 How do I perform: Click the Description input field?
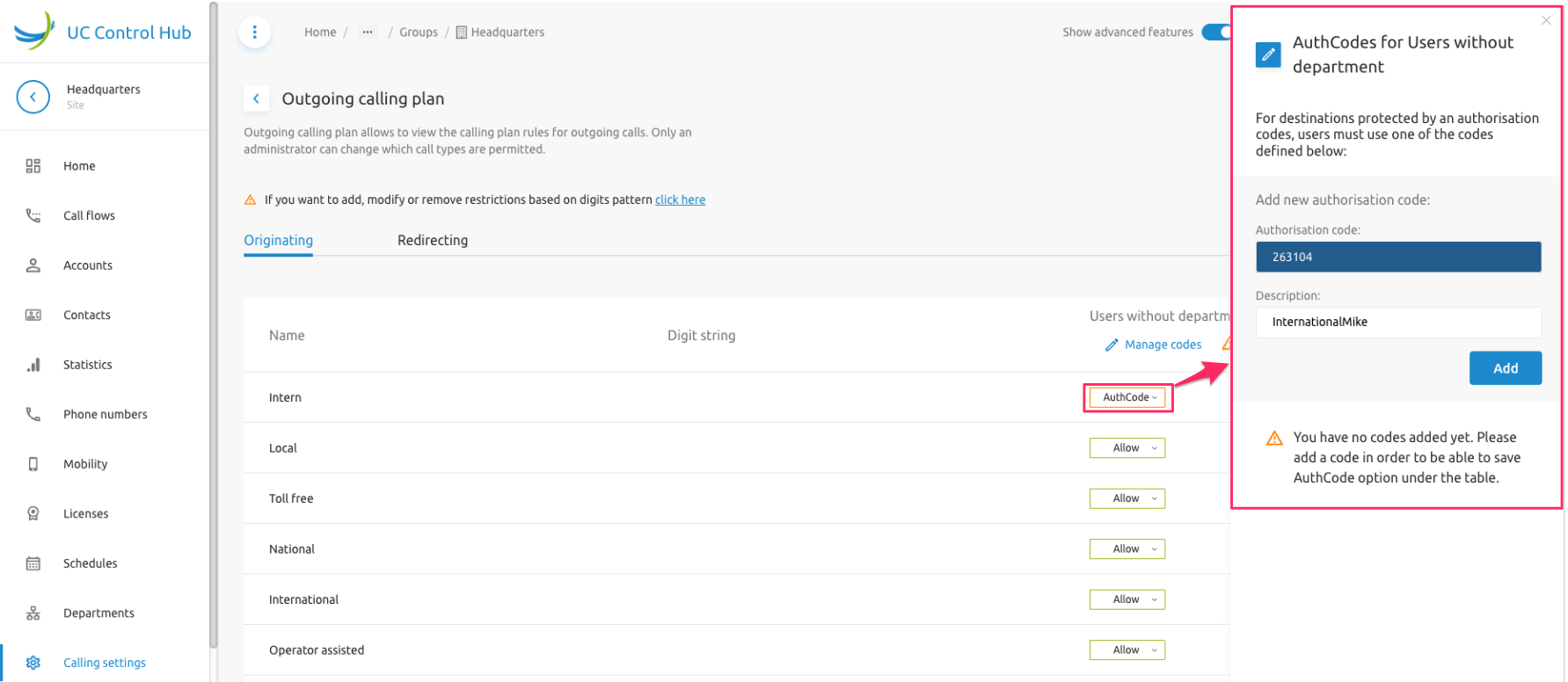click(1397, 323)
